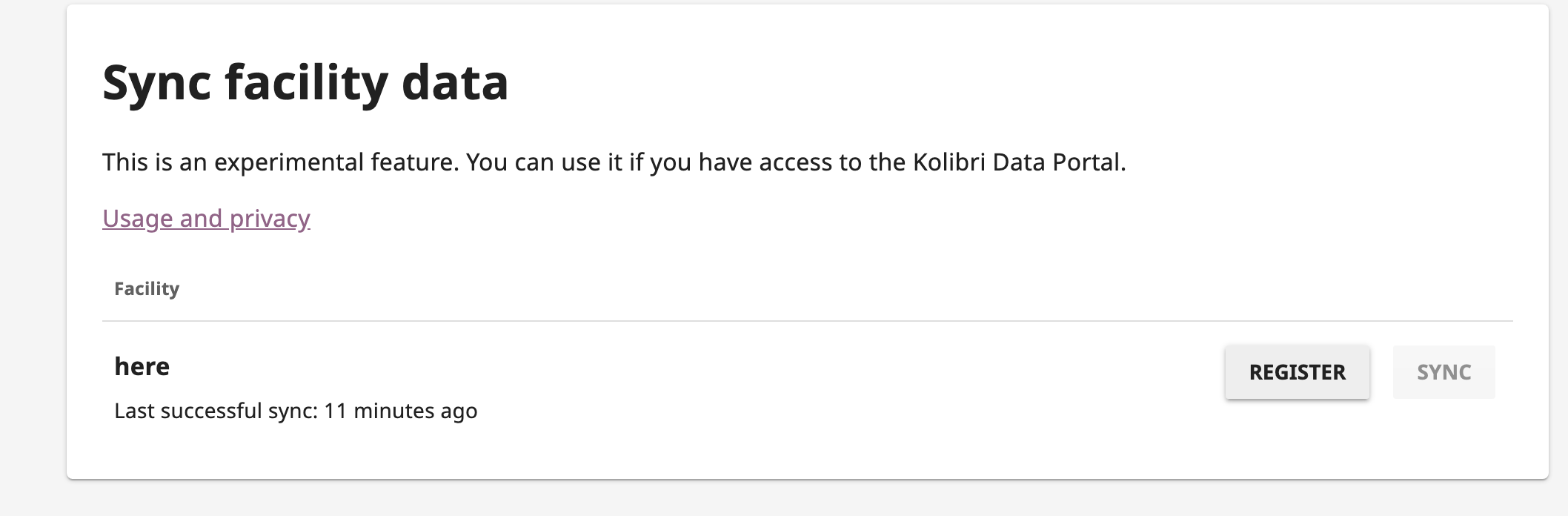Select the bold facility name here

144,366
